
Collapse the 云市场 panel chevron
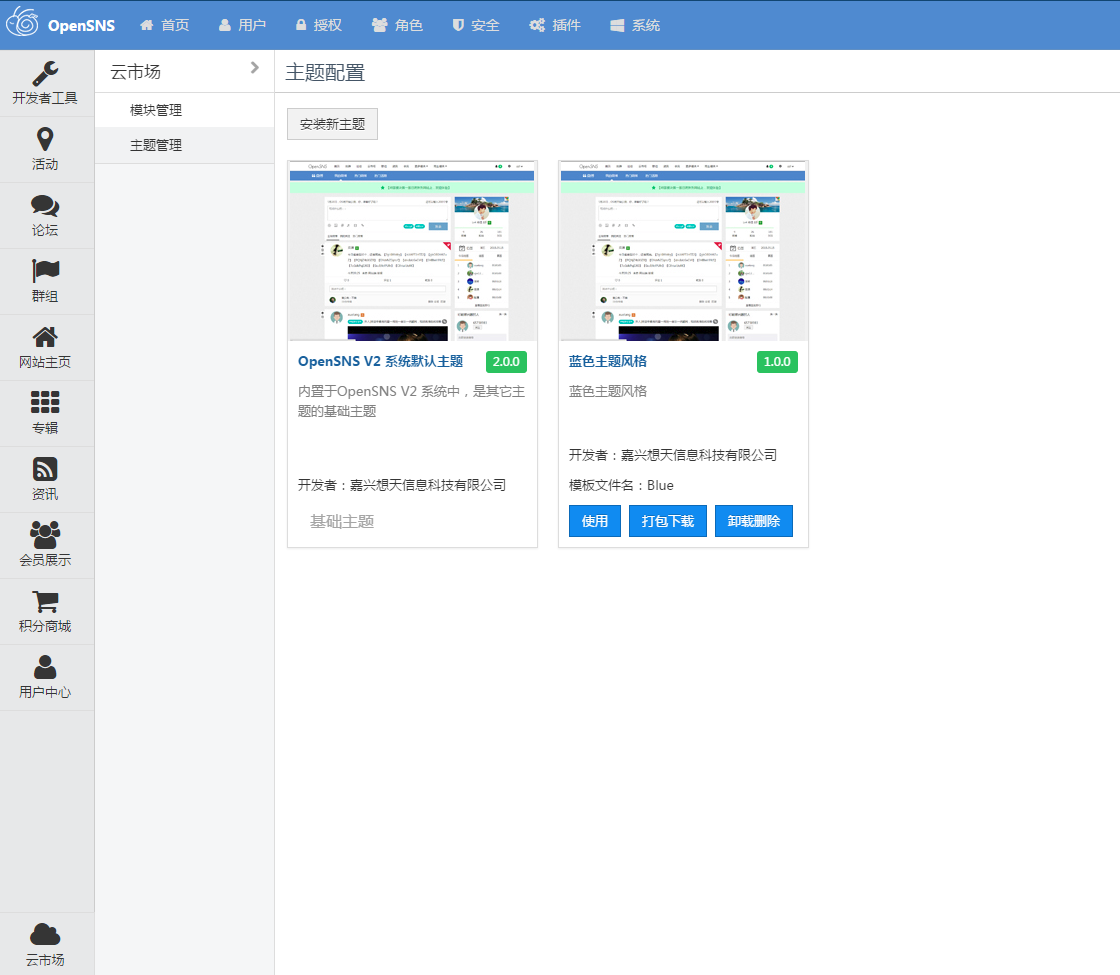tap(255, 68)
